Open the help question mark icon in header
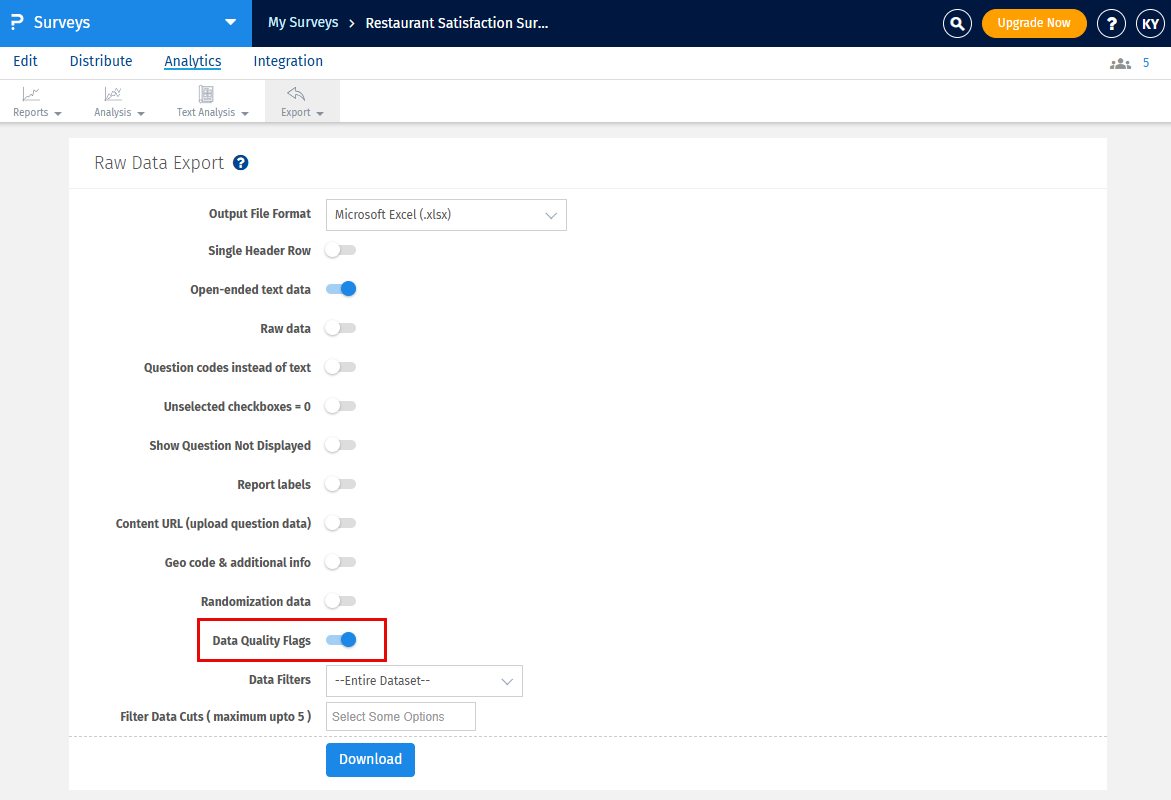 pos(1111,24)
